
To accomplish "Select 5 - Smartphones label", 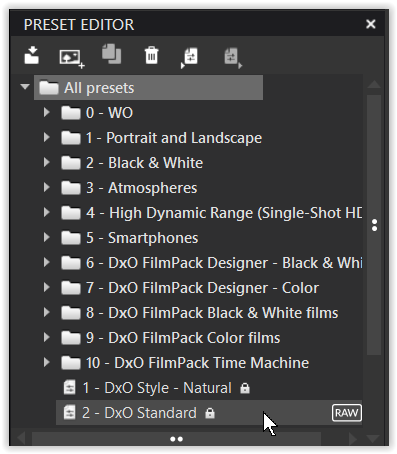I will click(142, 238).
